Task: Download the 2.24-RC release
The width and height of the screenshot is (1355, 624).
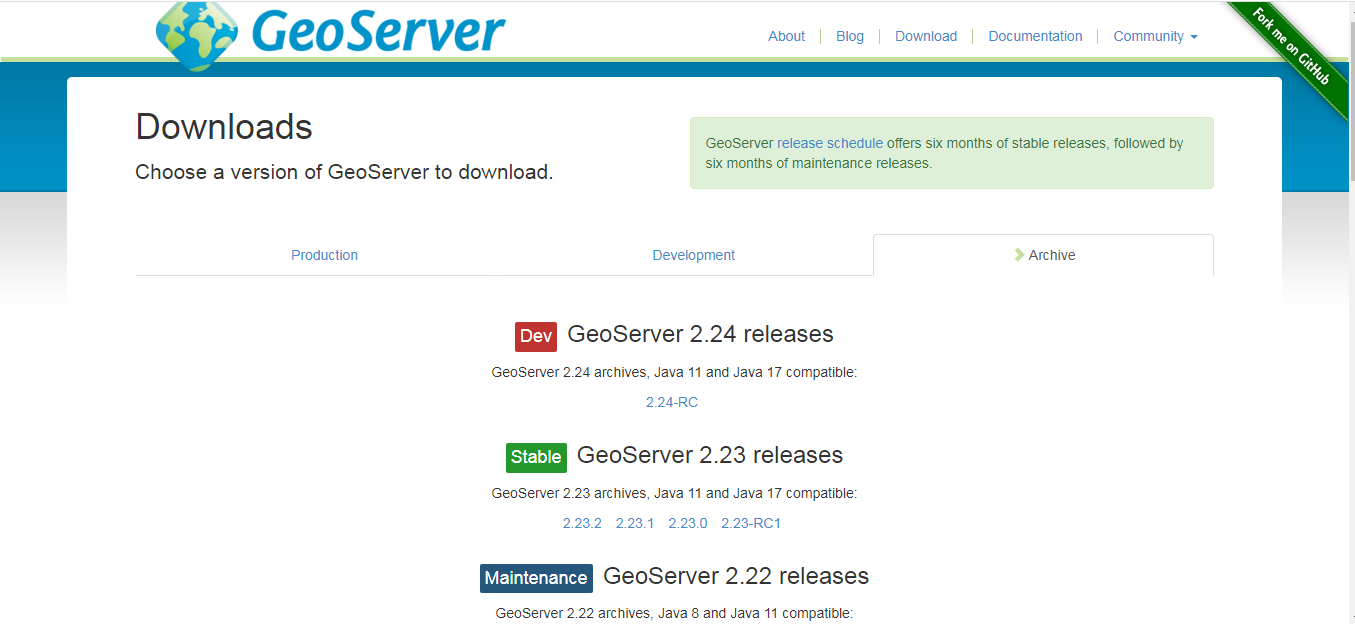Action: point(672,402)
